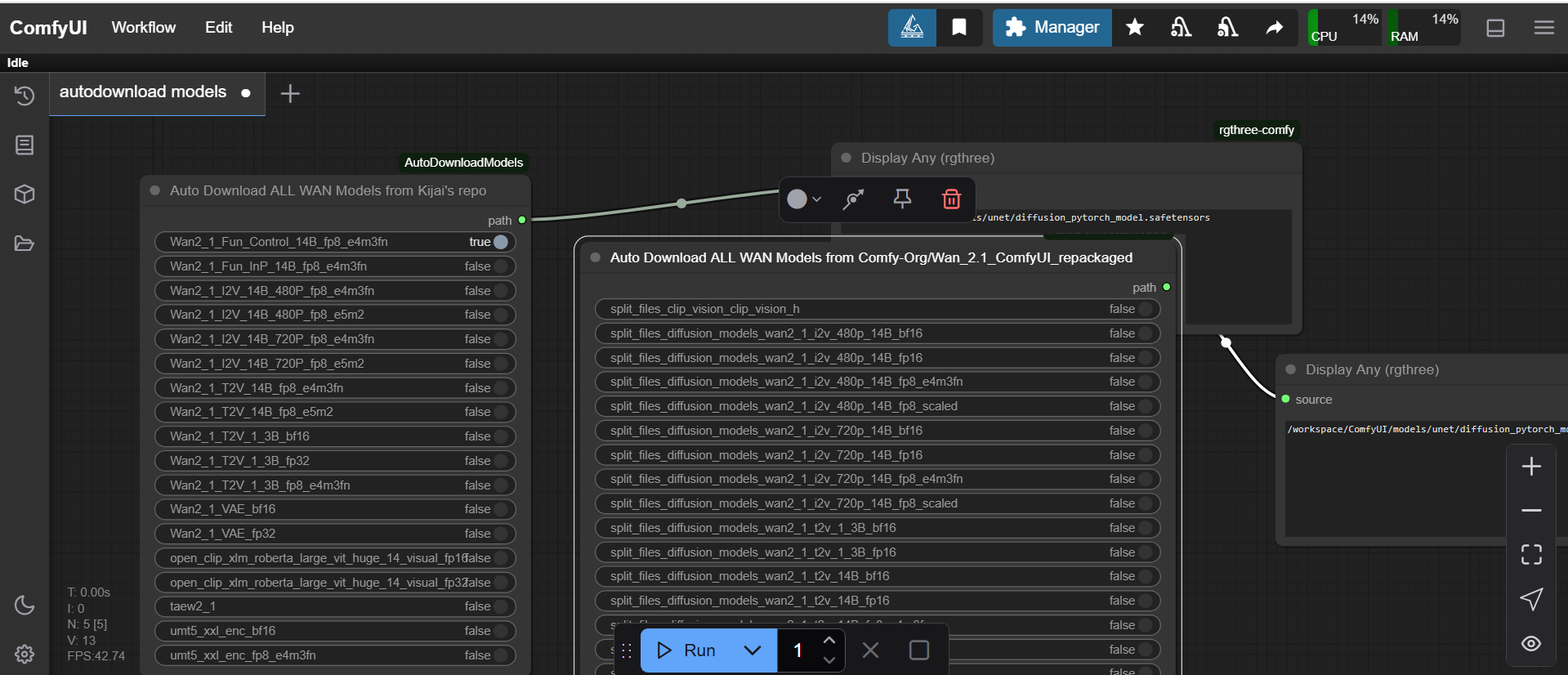
Task: Enable split_files_clip_vision_clip_vision_h toggle
Action: [1145, 309]
